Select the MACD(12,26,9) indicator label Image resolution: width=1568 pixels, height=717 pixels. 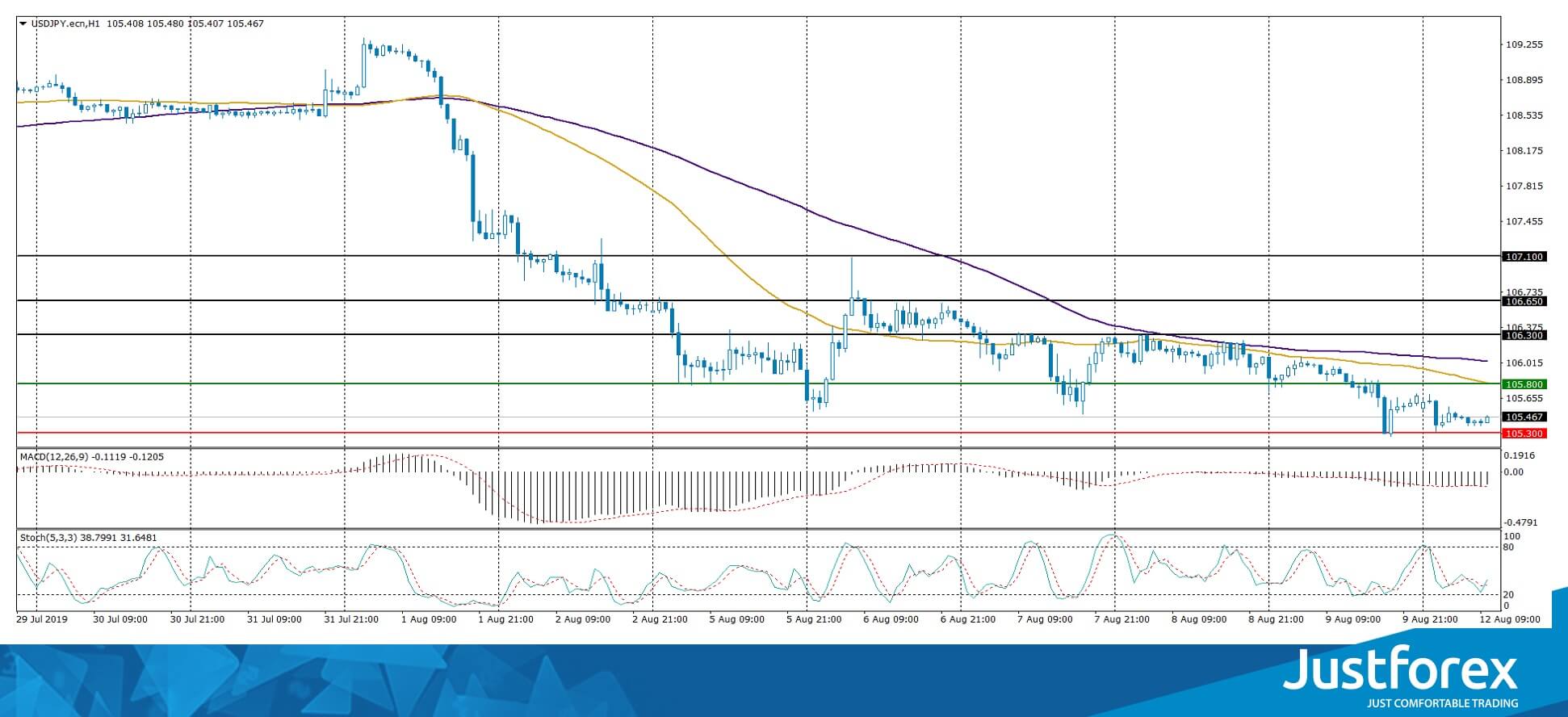[x=54, y=456]
